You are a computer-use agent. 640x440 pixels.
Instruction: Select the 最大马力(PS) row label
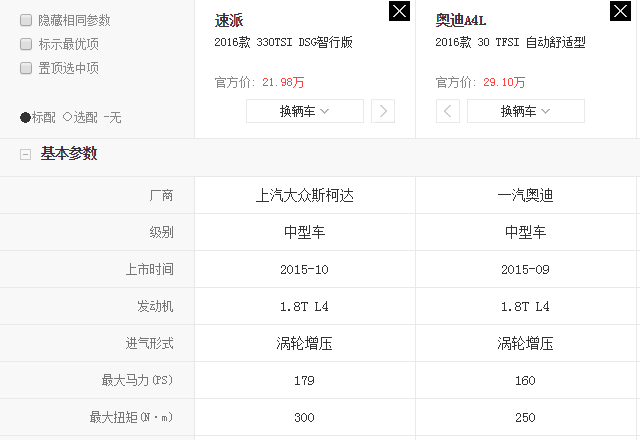click(138, 380)
